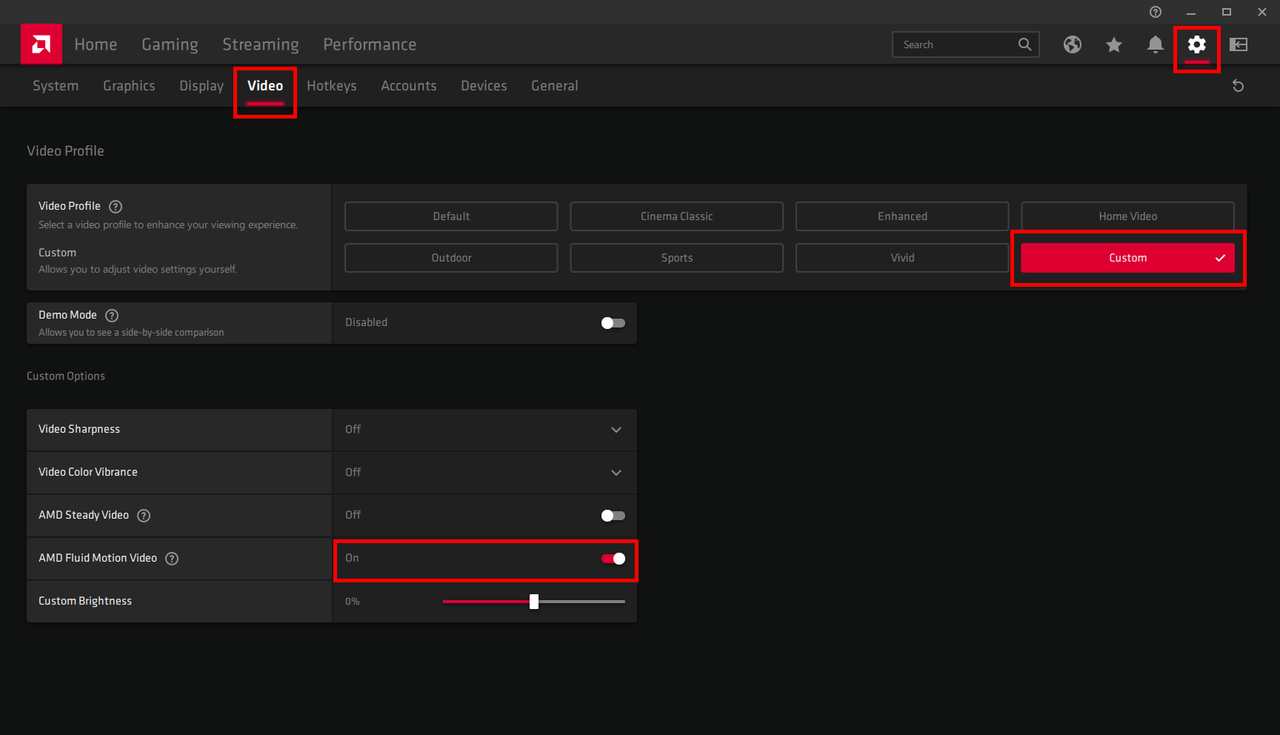Switch to Accounts settings tab
The image size is (1280, 735).
[x=408, y=86]
